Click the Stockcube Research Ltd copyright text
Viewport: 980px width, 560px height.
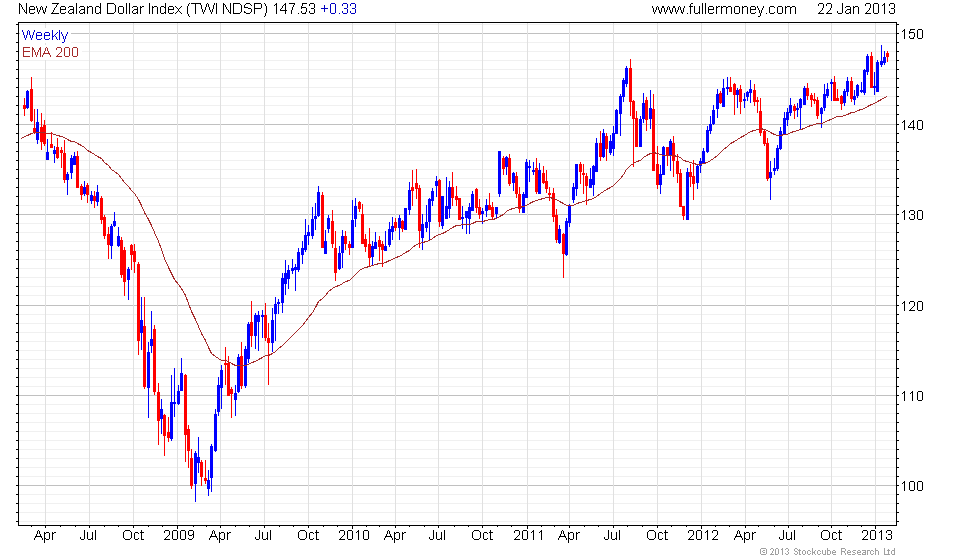[x=828, y=551]
